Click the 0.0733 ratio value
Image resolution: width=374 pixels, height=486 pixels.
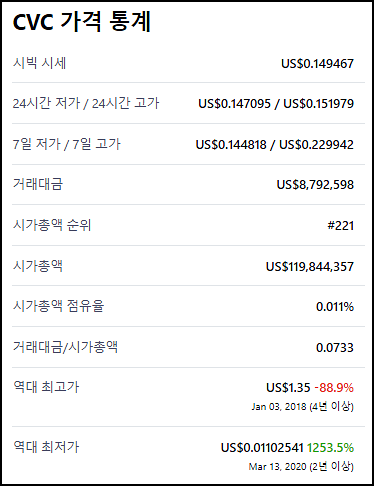point(335,348)
